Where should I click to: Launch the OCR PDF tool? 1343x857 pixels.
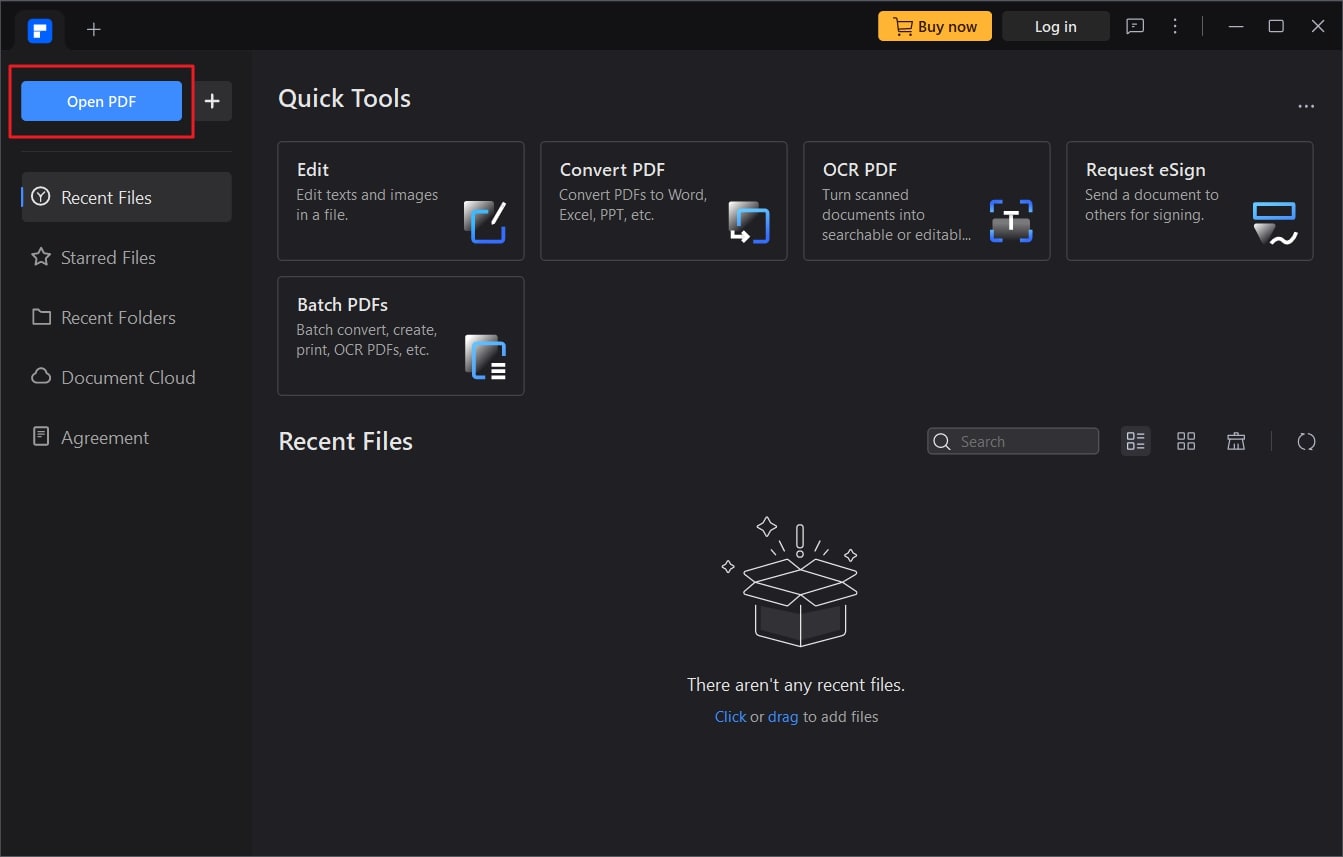click(927, 201)
